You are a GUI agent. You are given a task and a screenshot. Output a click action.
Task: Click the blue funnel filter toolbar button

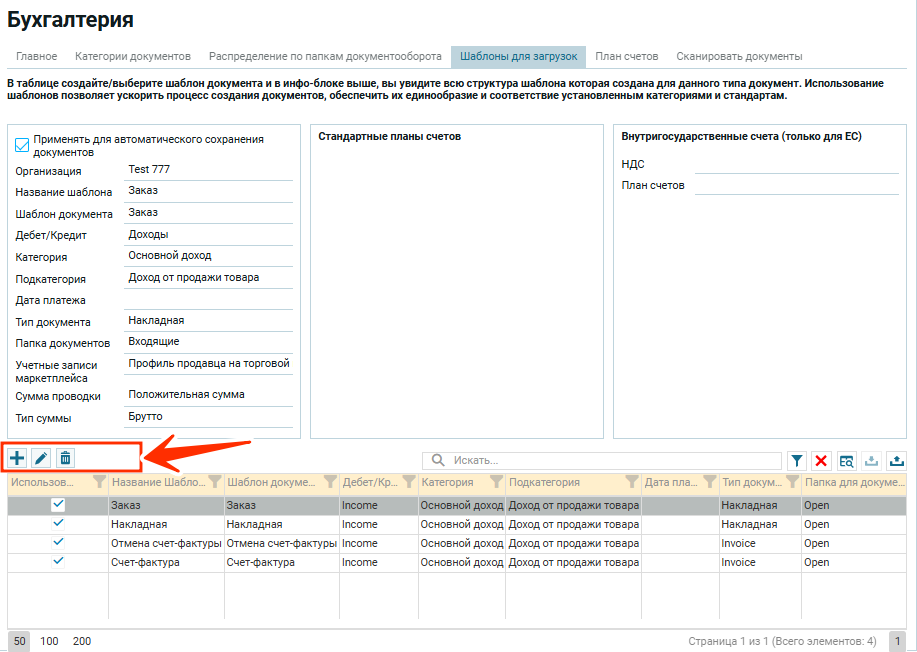tap(796, 461)
